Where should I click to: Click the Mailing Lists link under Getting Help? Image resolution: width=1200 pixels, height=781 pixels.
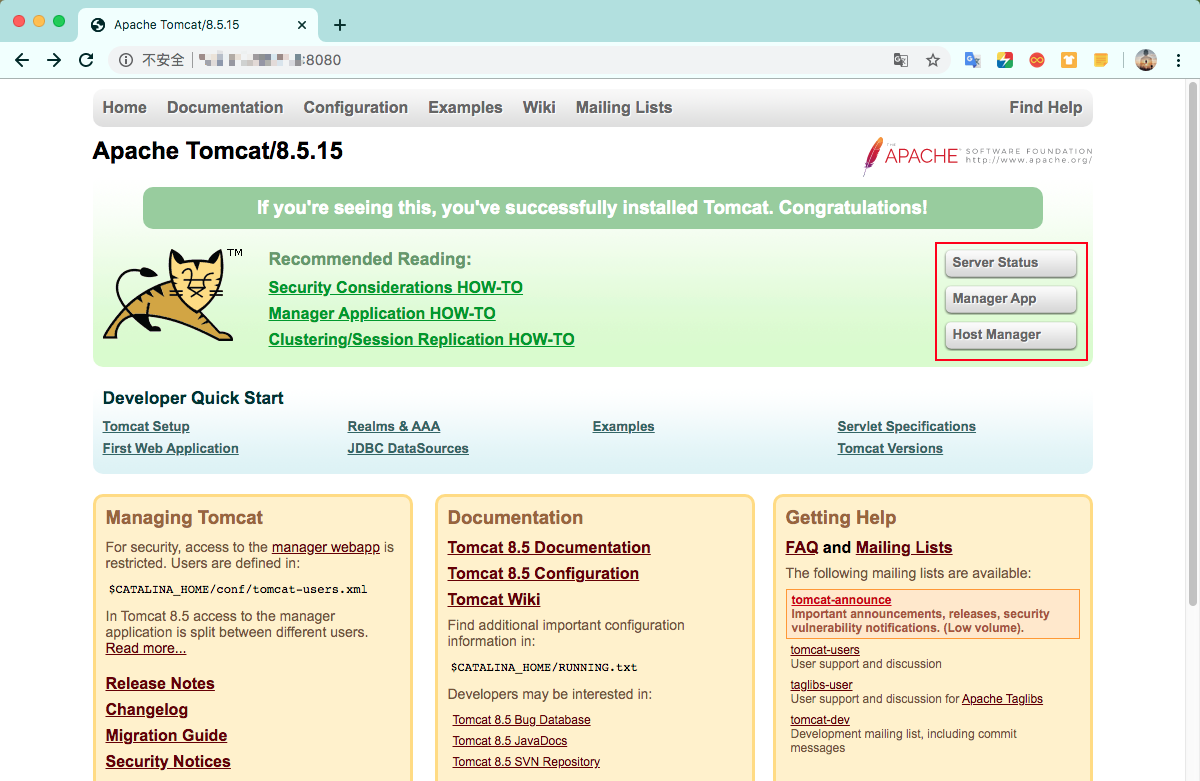click(904, 548)
